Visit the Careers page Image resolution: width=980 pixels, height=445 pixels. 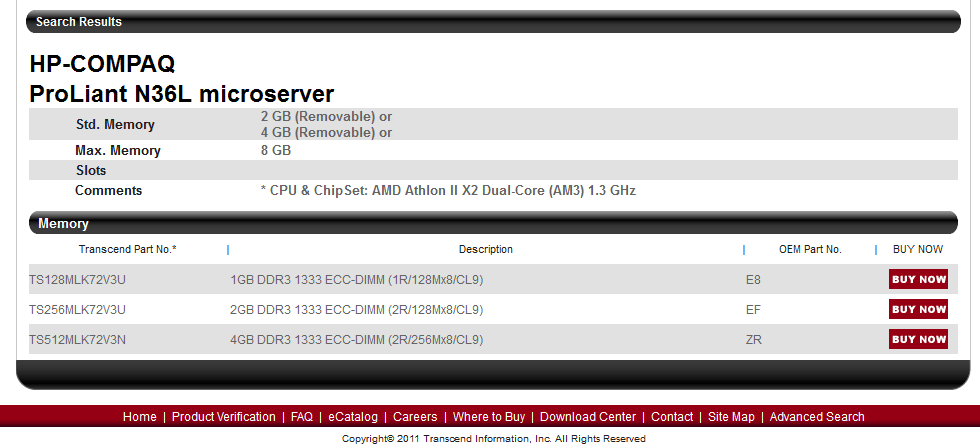[415, 417]
